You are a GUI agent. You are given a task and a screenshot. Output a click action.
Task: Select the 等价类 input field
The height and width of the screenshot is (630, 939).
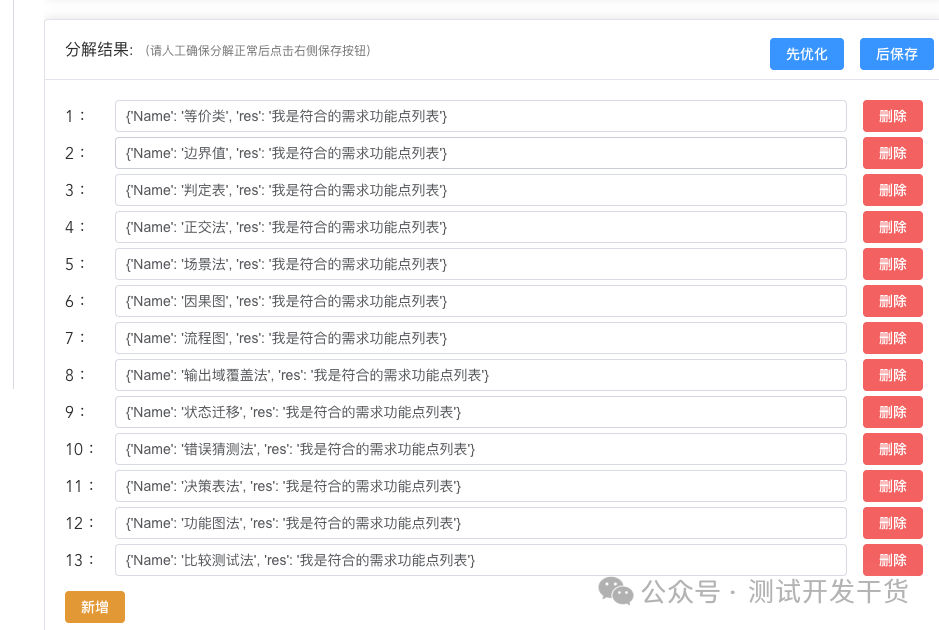pos(478,116)
